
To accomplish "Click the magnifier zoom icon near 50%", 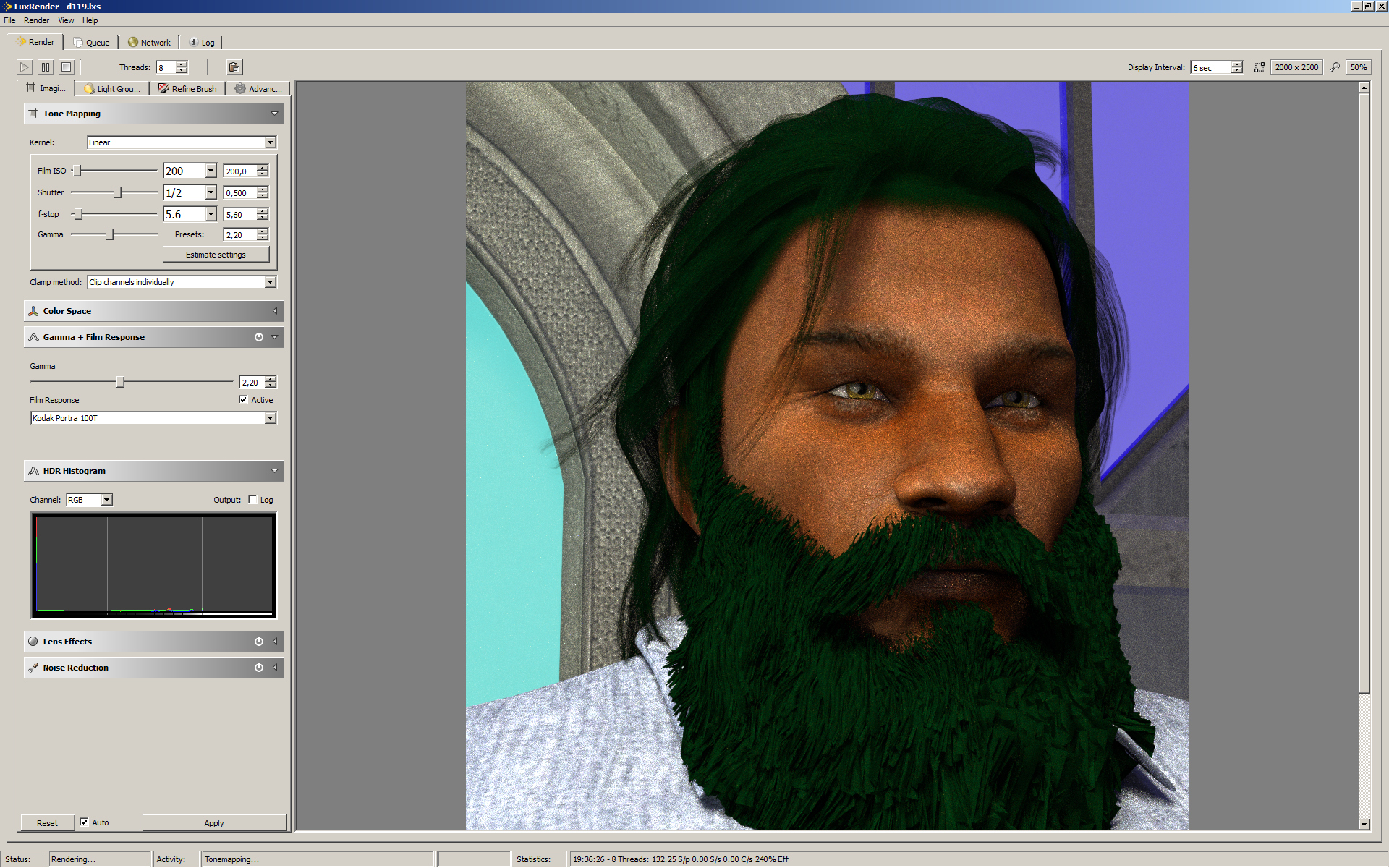I will pyautogui.click(x=1335, y=67).
